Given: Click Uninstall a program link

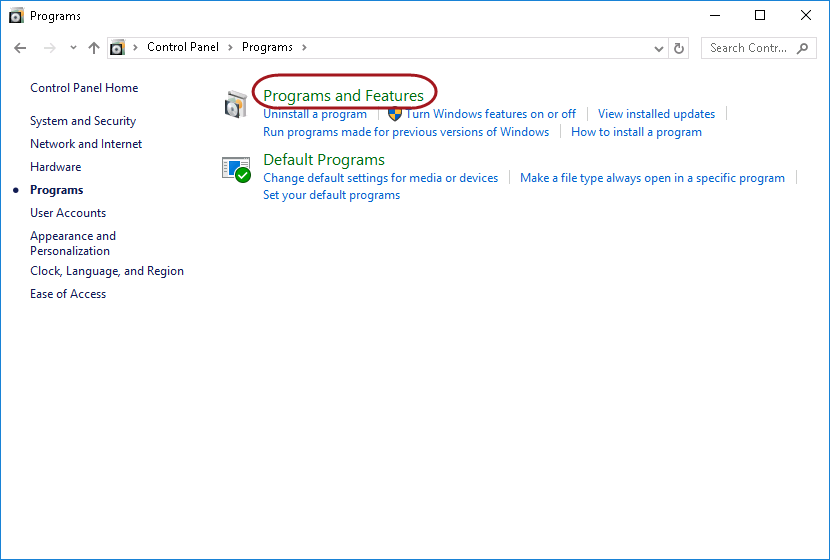Looking at the screenshot, I should tap(315, 114).
